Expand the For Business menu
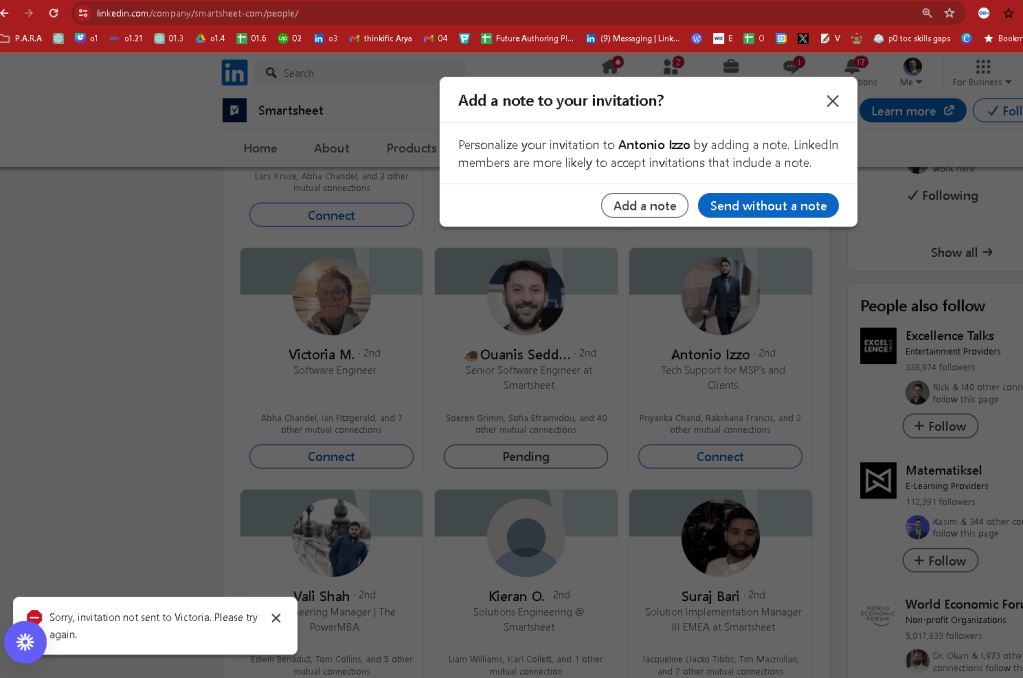This screenshot has width=1023, height=678. pyautogui.click(x=983, y=72)
